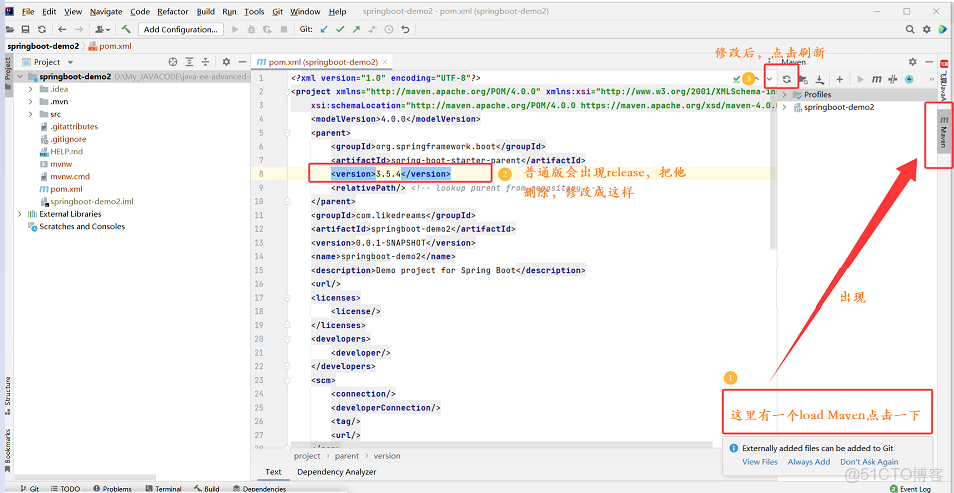Select the pom.xml editor tab
The image size is (954, 493).
coord(323,62)
